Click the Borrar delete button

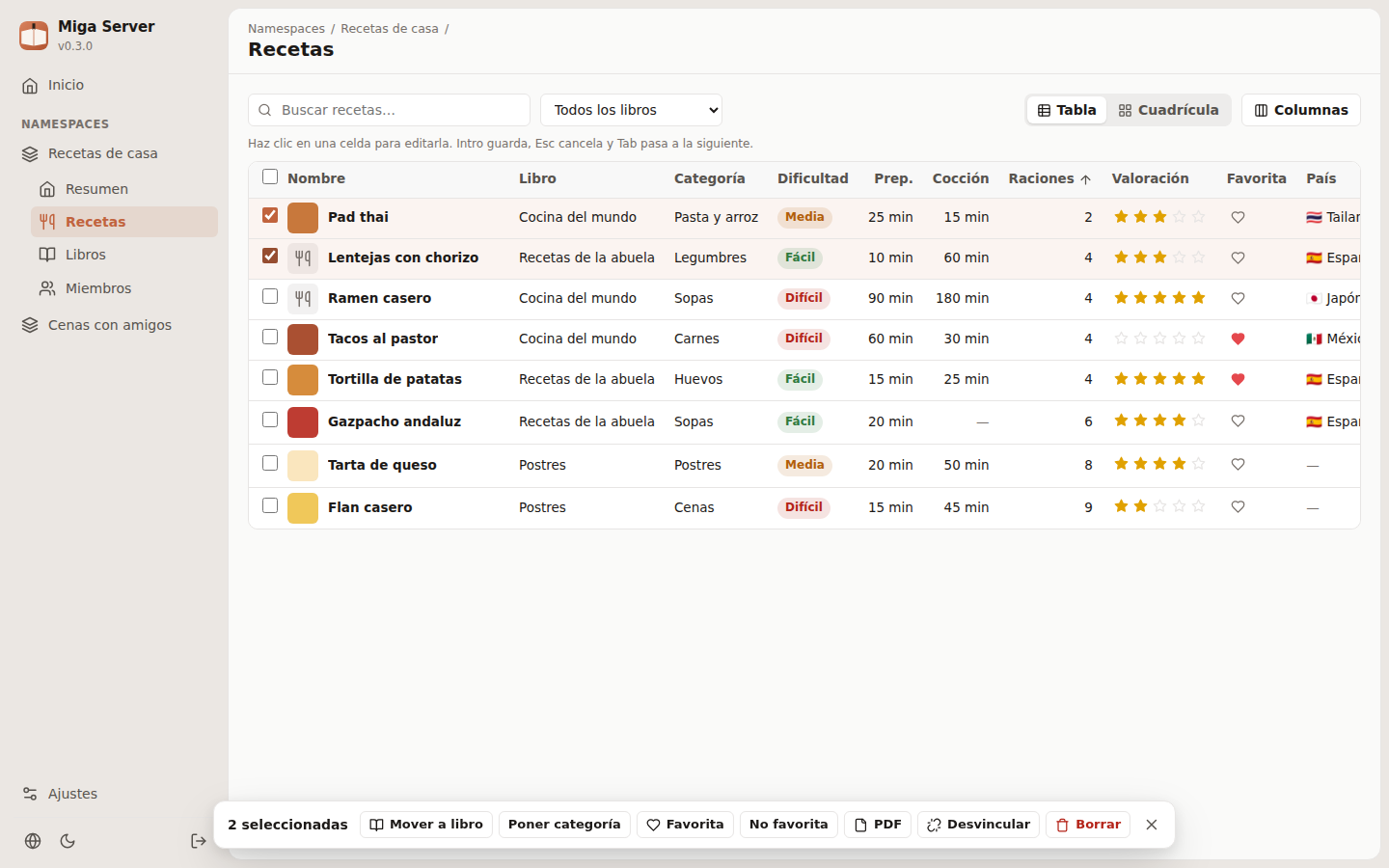click(x=1088, y=825)
